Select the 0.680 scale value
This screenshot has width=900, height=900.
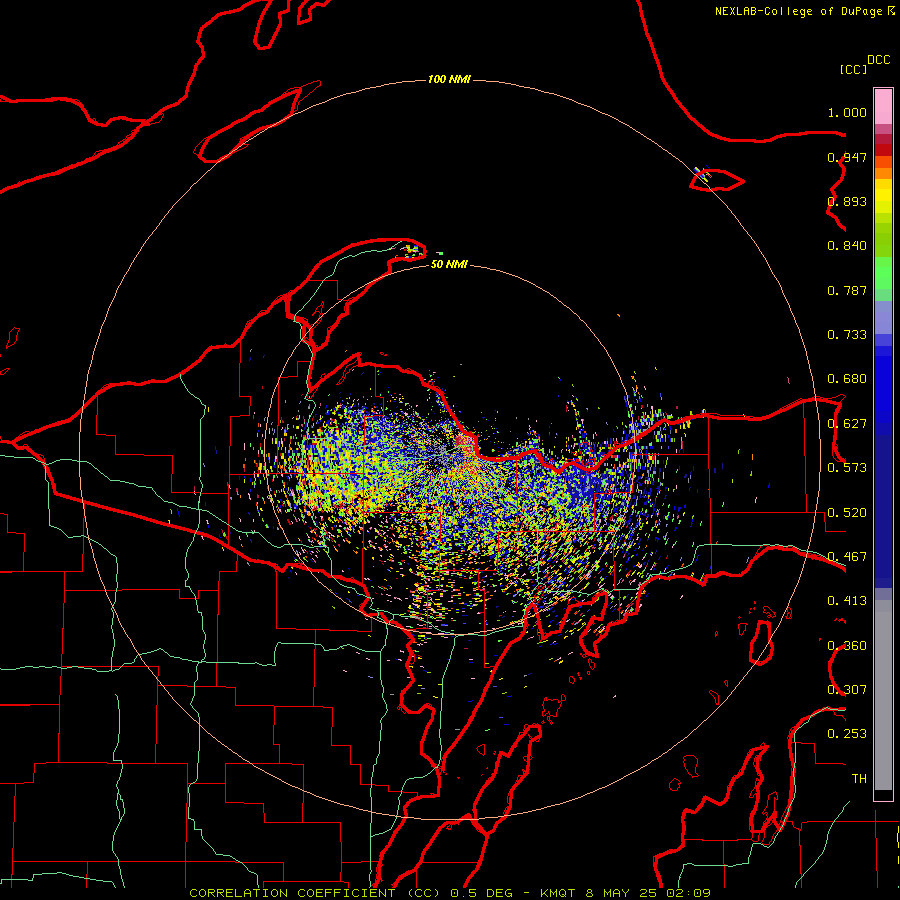coord(847,379)
